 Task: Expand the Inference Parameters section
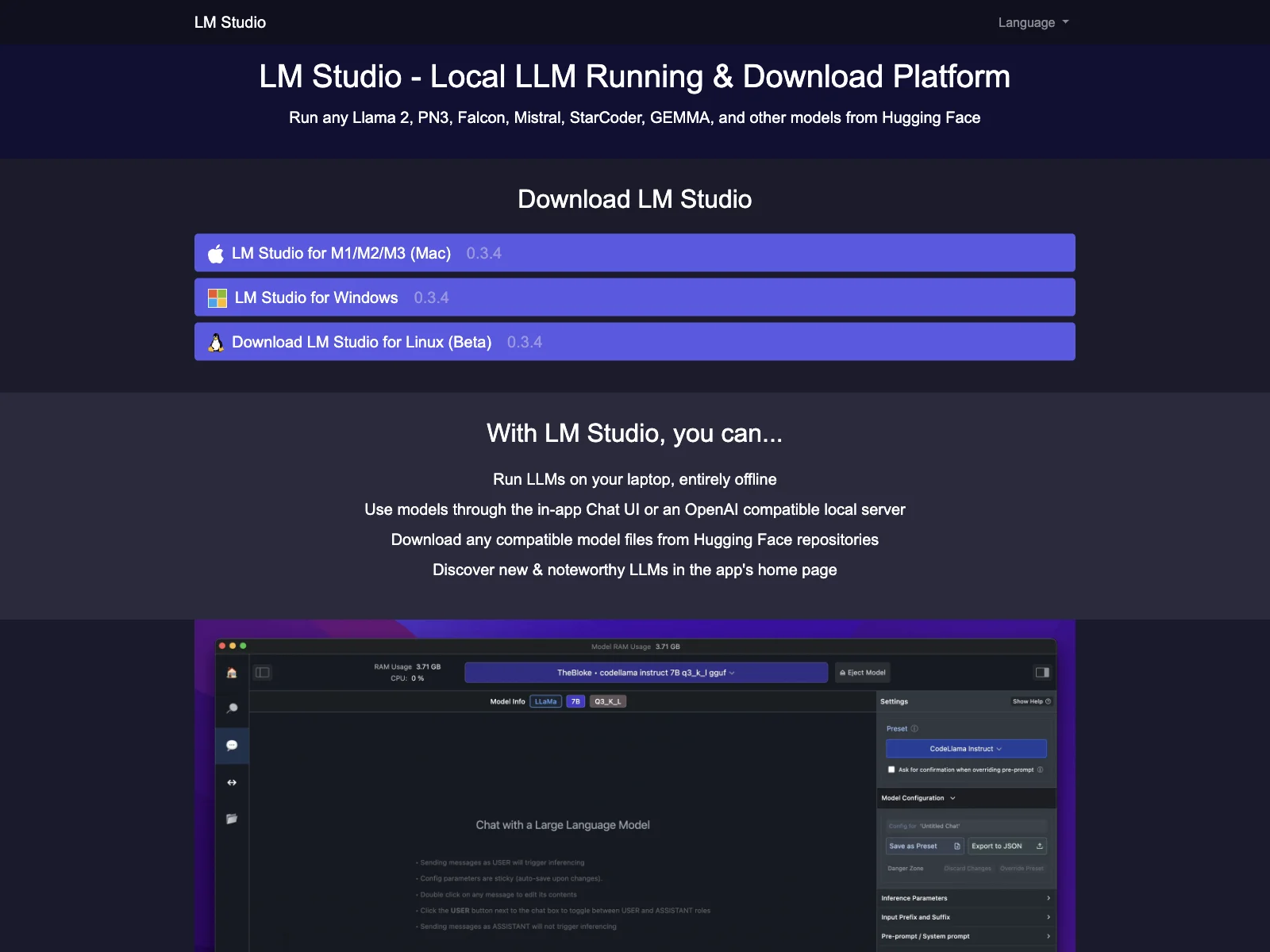[x=966, y=898]
